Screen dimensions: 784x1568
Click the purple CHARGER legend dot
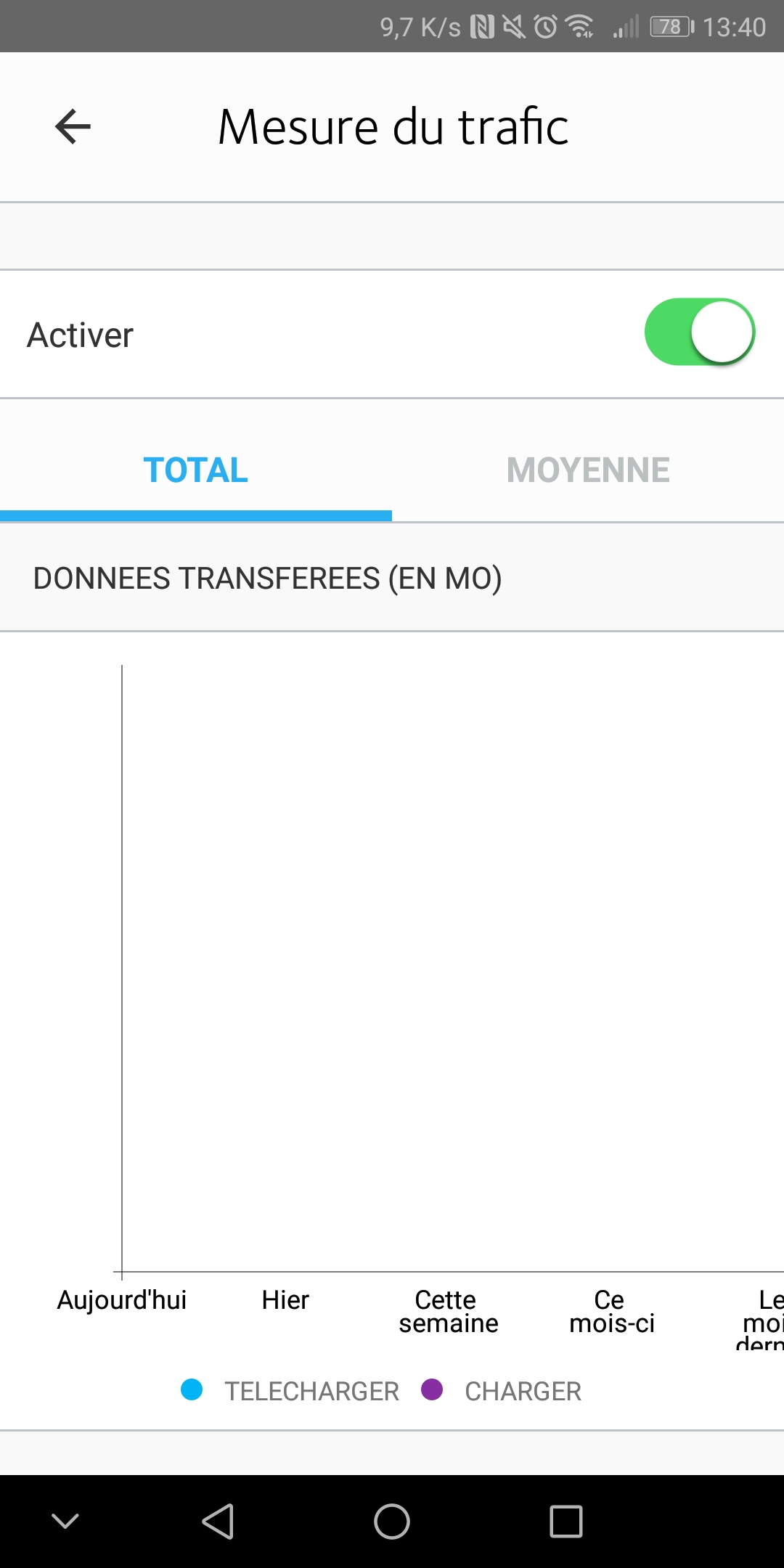tap(432, 1389)
